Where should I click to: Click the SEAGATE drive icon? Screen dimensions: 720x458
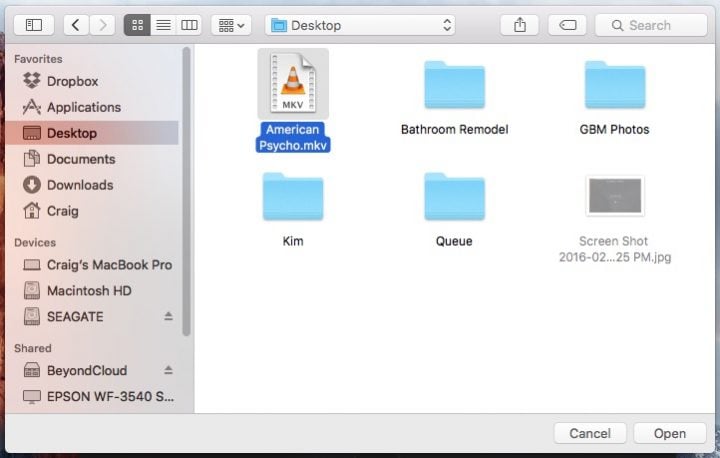click(32, 316)
